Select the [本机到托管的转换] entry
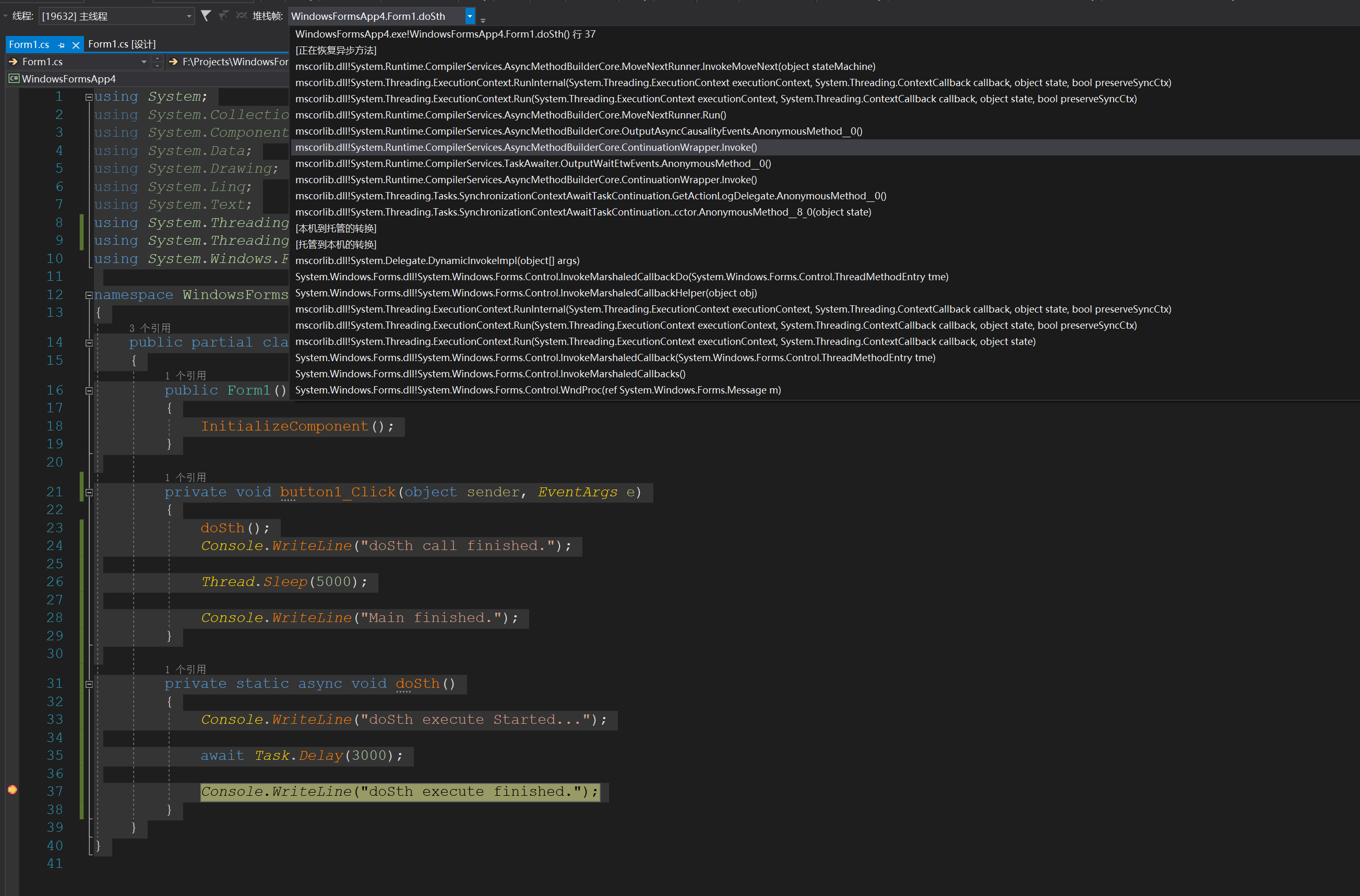The height and width of the screenshot is (896, 1360). (x=336, y=229)
